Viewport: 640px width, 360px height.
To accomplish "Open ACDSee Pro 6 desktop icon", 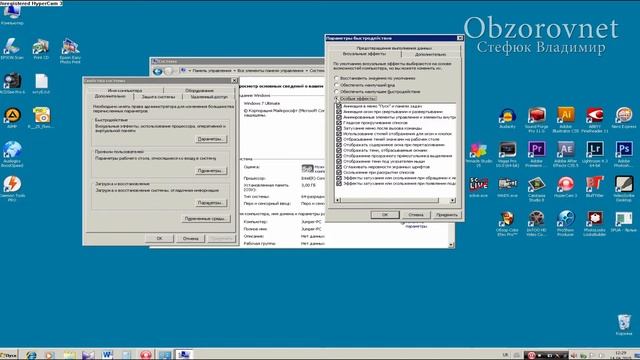I will point(12,83).
